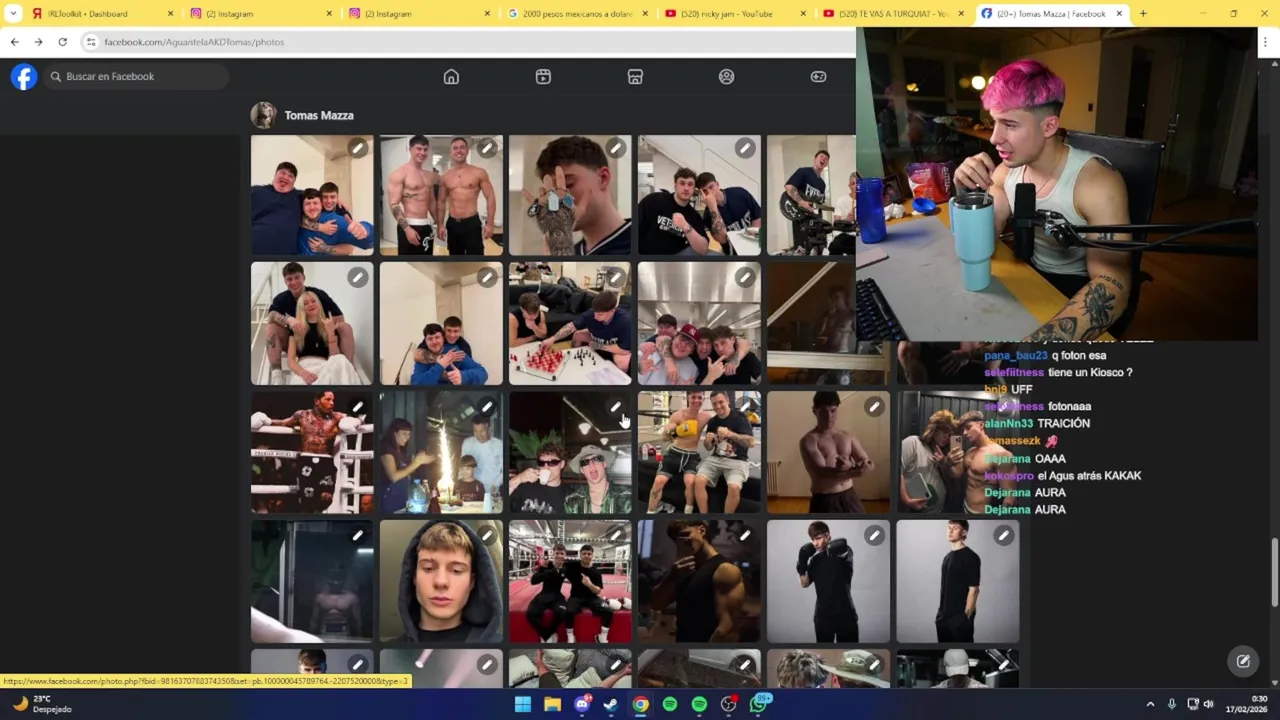Open volume control in system tray
This screenshot has height=720, width=1280.
pyautogui.click(x=1208, y=704)
